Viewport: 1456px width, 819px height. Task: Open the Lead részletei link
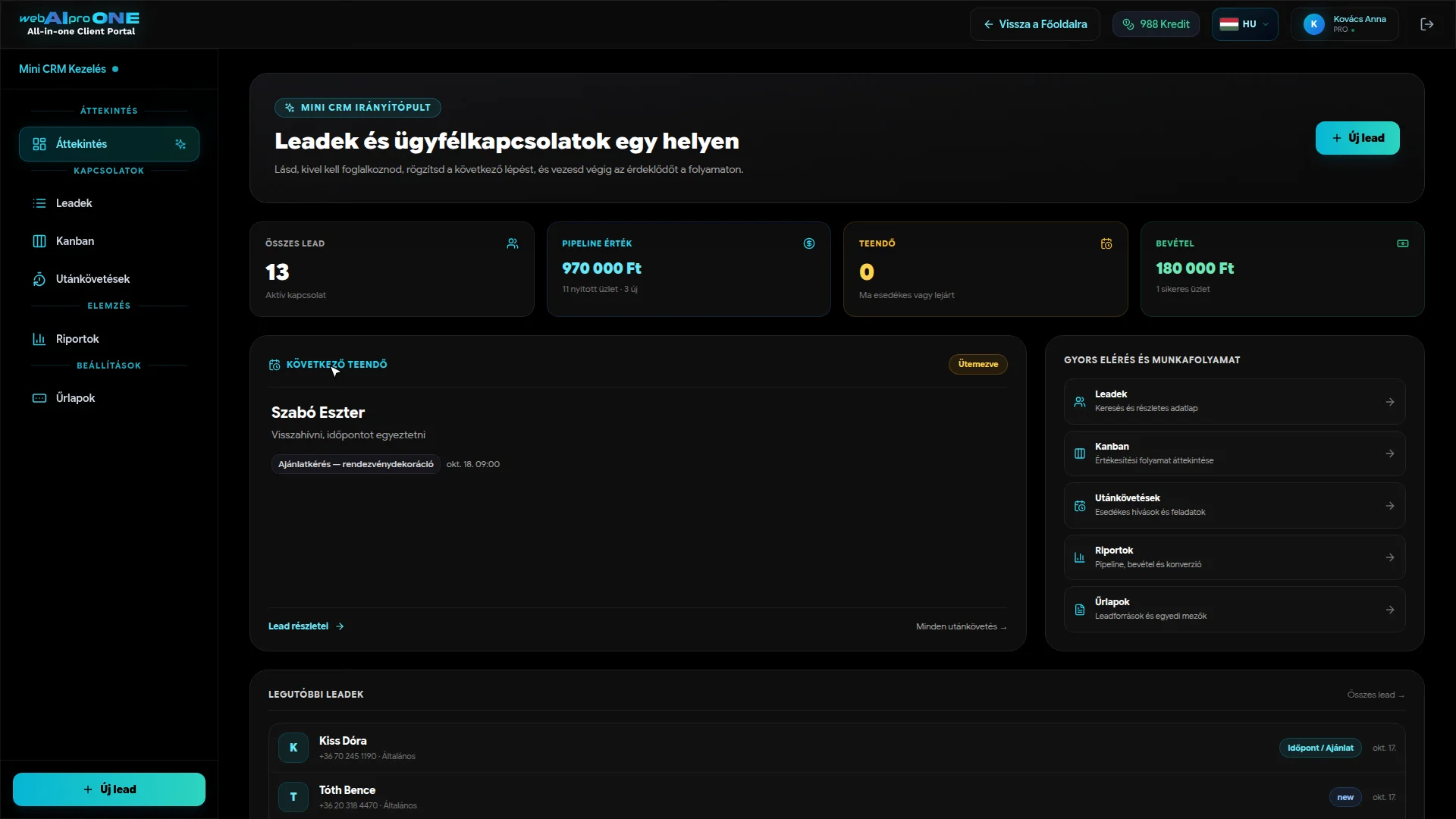(306, 626)
